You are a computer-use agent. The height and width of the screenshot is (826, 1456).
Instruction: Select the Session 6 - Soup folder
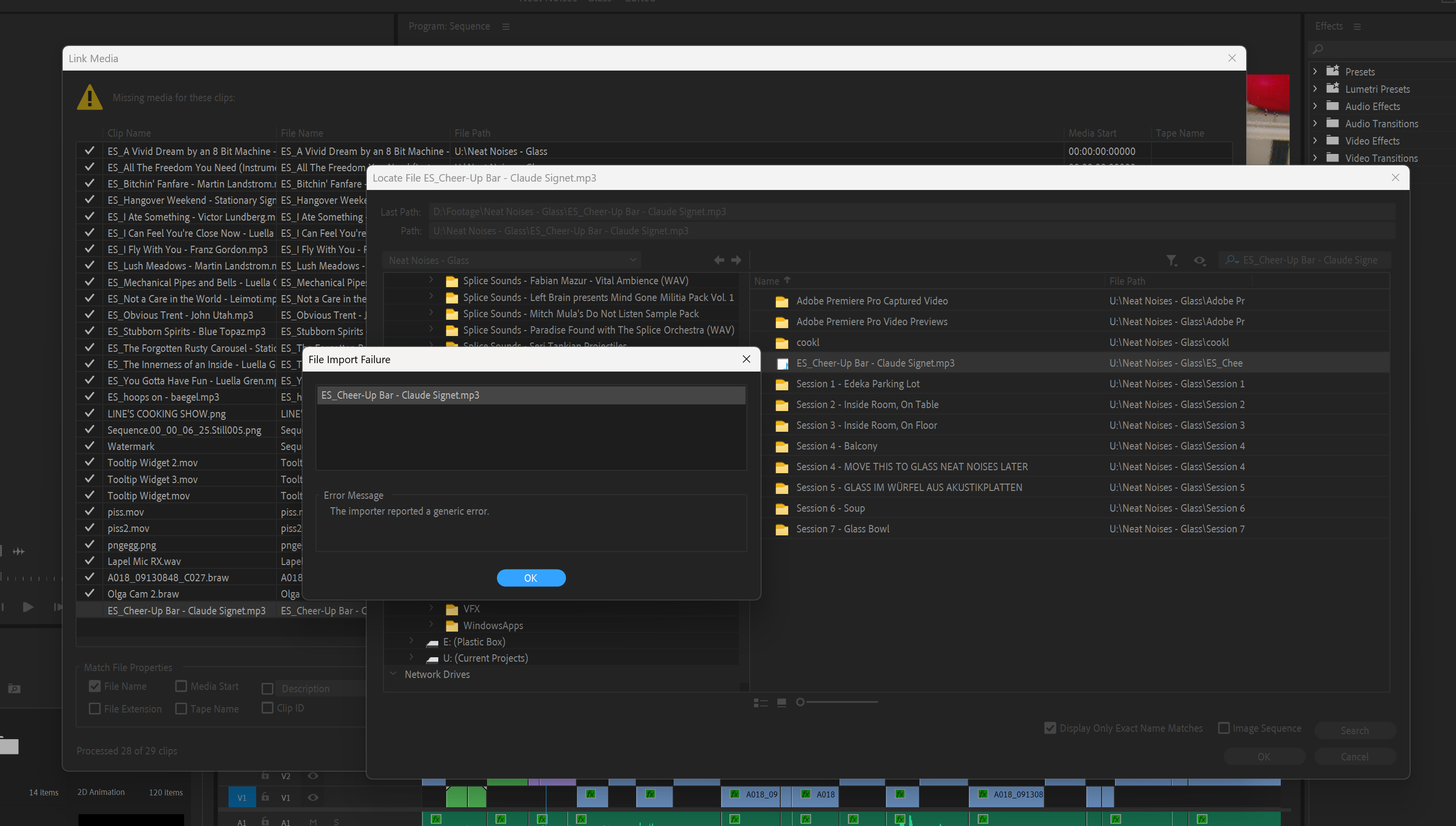coord(830,508)
